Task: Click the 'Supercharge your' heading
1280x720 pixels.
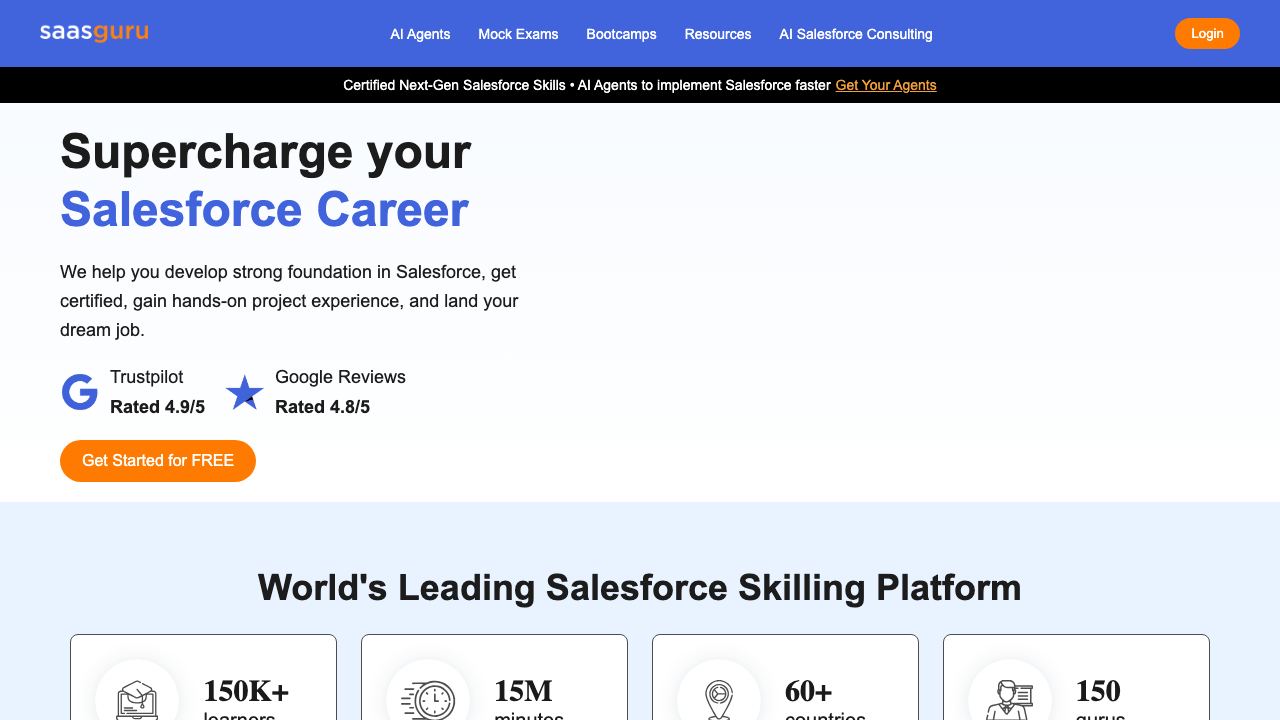Action: pyautogui.click(x=265, y=152)
